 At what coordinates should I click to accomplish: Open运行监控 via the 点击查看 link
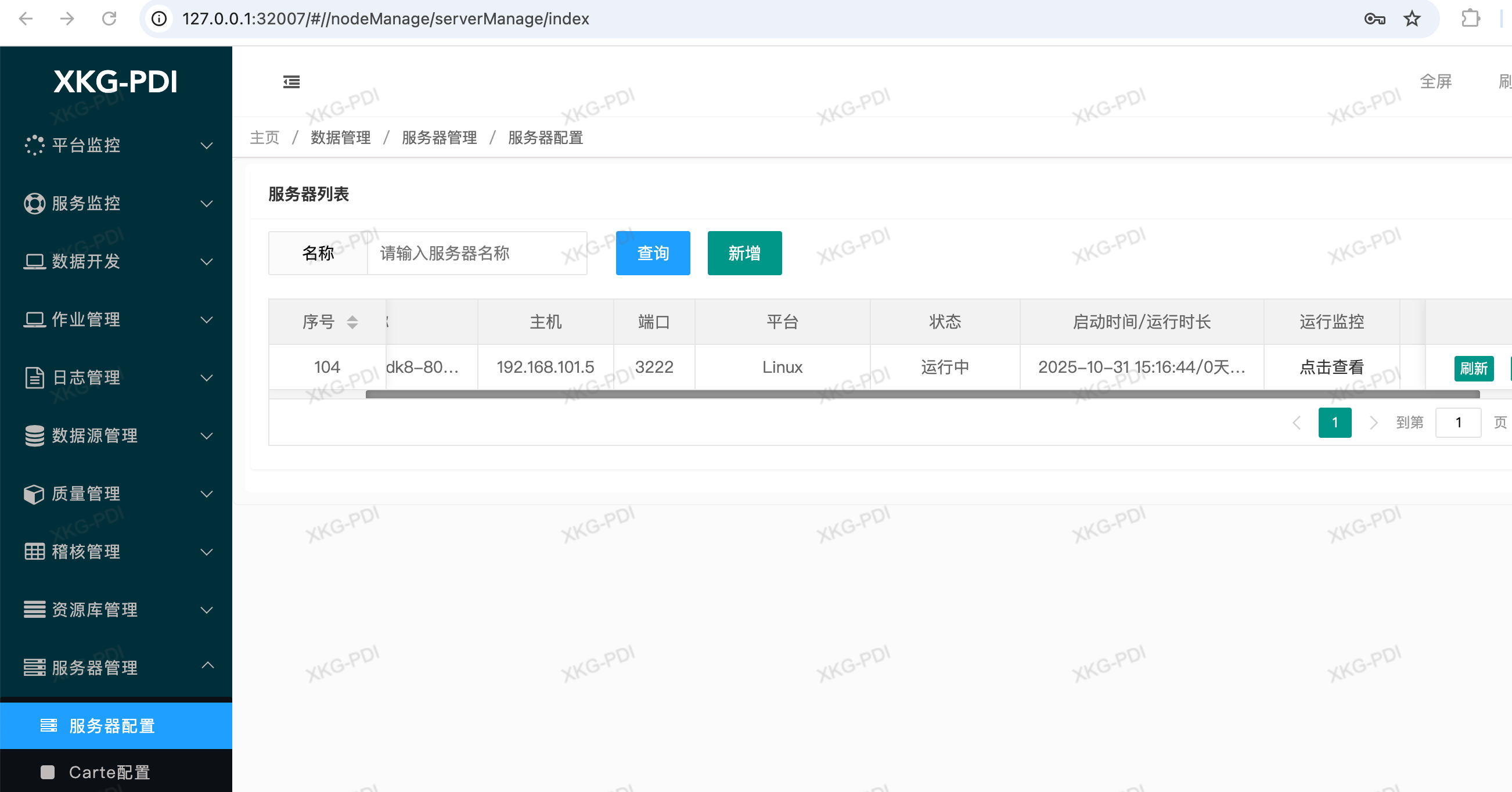pyautogui.click(x=1331, y=366)
